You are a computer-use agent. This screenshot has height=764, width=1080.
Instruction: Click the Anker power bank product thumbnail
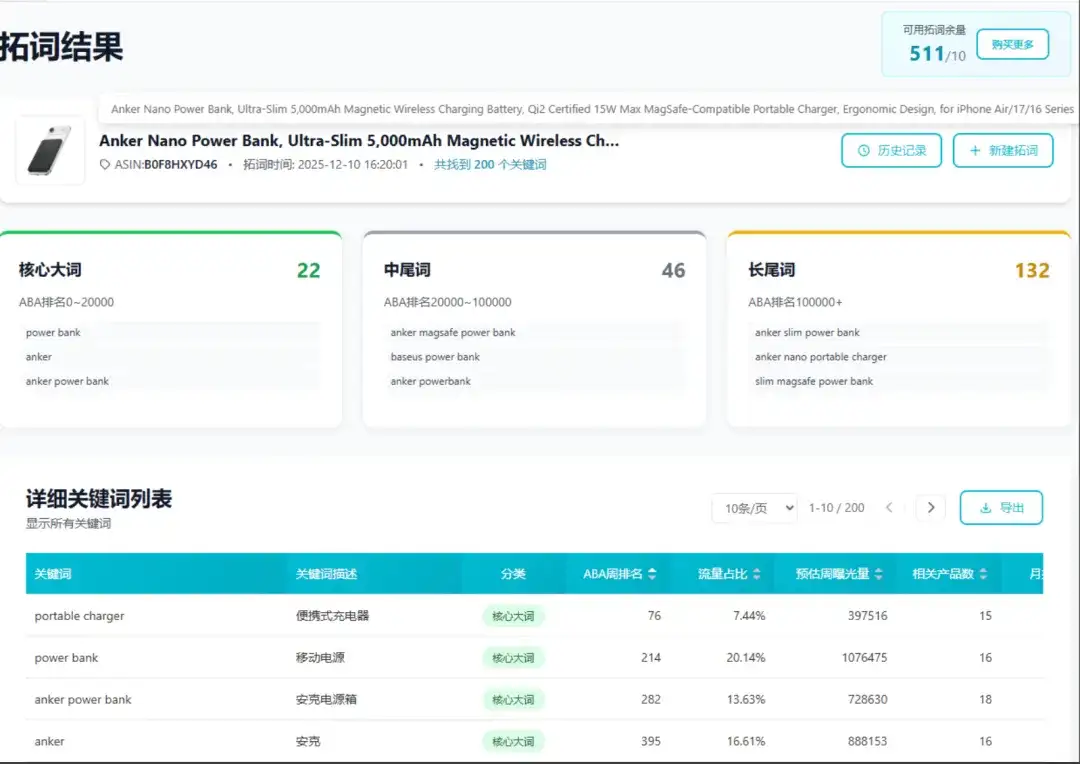pos(50,150)
